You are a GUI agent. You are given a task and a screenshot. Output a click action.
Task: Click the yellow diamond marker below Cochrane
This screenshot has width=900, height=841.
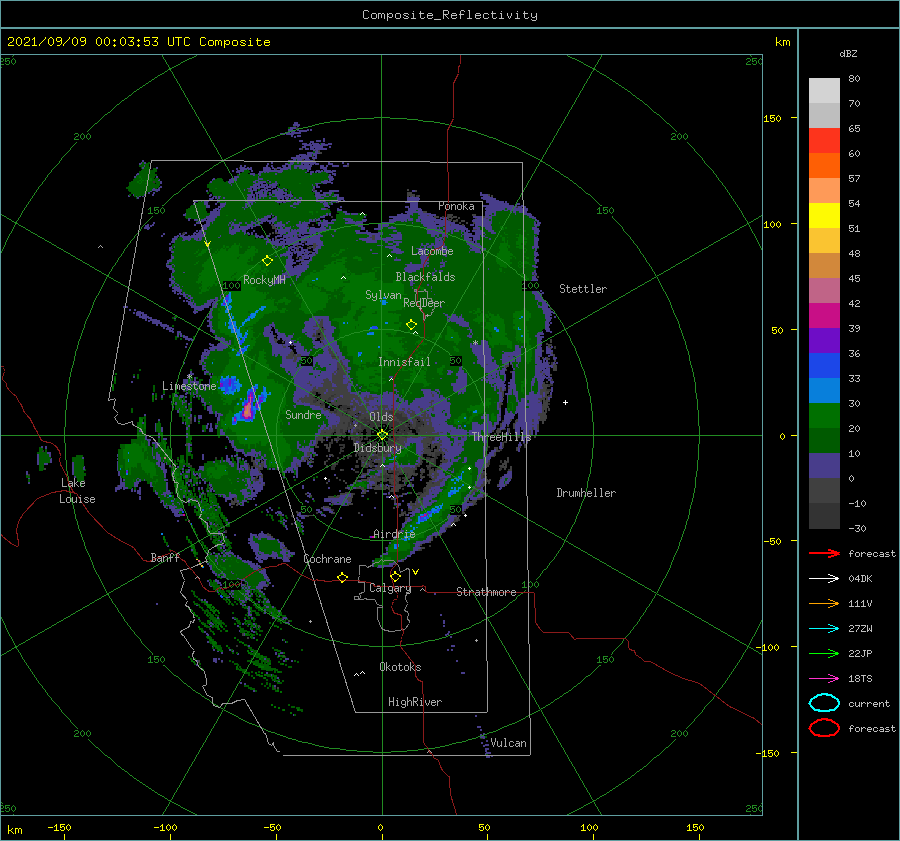[342, 577]
